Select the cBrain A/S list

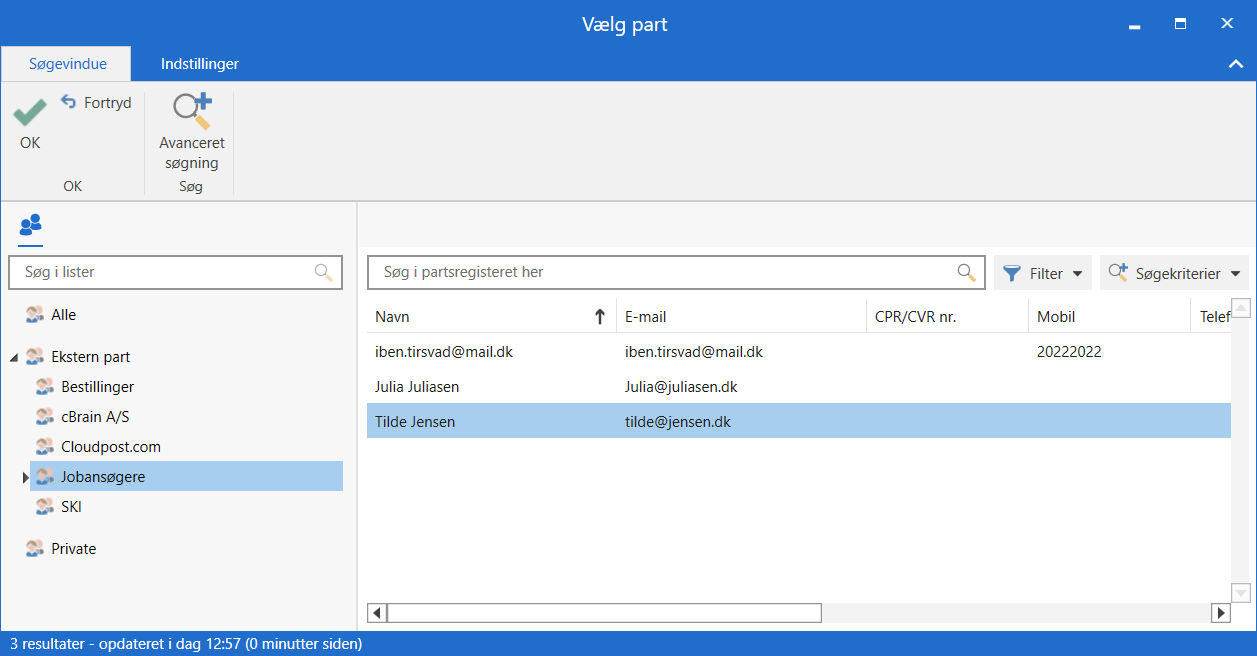click(95, 417)
